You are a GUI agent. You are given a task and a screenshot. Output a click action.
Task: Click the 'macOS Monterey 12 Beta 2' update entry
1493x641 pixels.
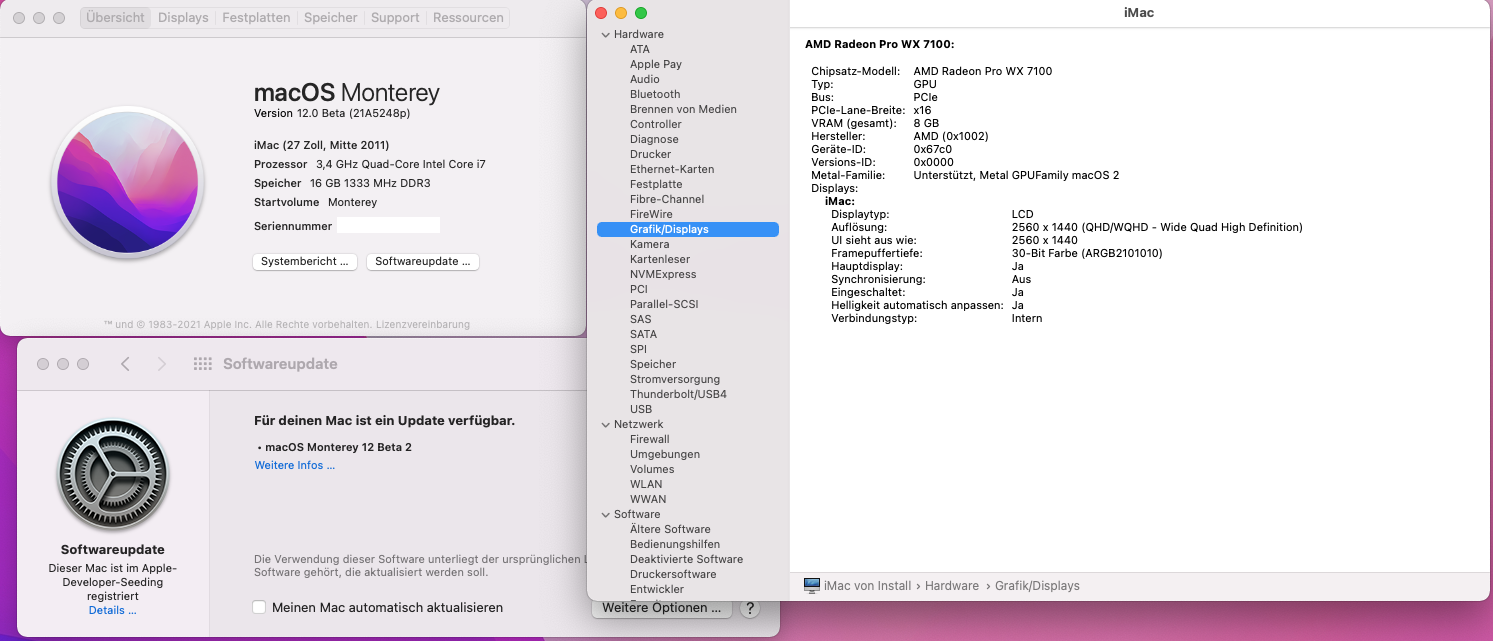(x=338, y=447)
